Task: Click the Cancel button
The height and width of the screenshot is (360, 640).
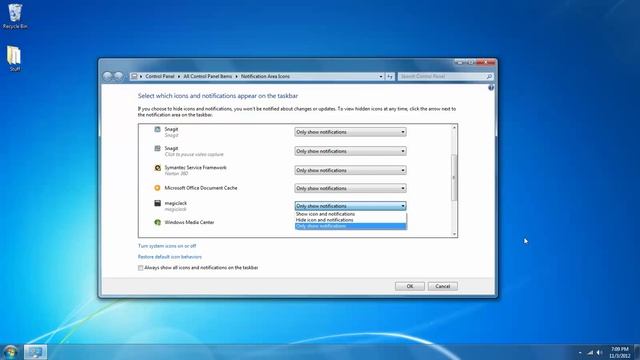Action: tap(442, 286)
